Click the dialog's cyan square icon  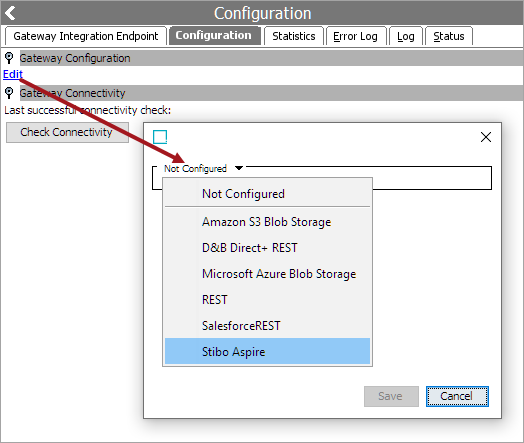pyautogui.click(x=160, y=137)
